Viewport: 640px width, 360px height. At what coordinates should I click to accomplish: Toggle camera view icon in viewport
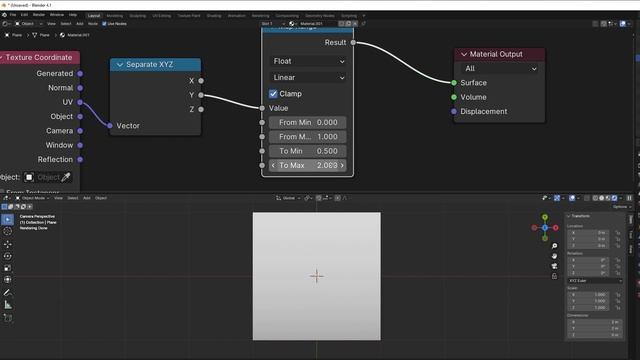[554, 266]
